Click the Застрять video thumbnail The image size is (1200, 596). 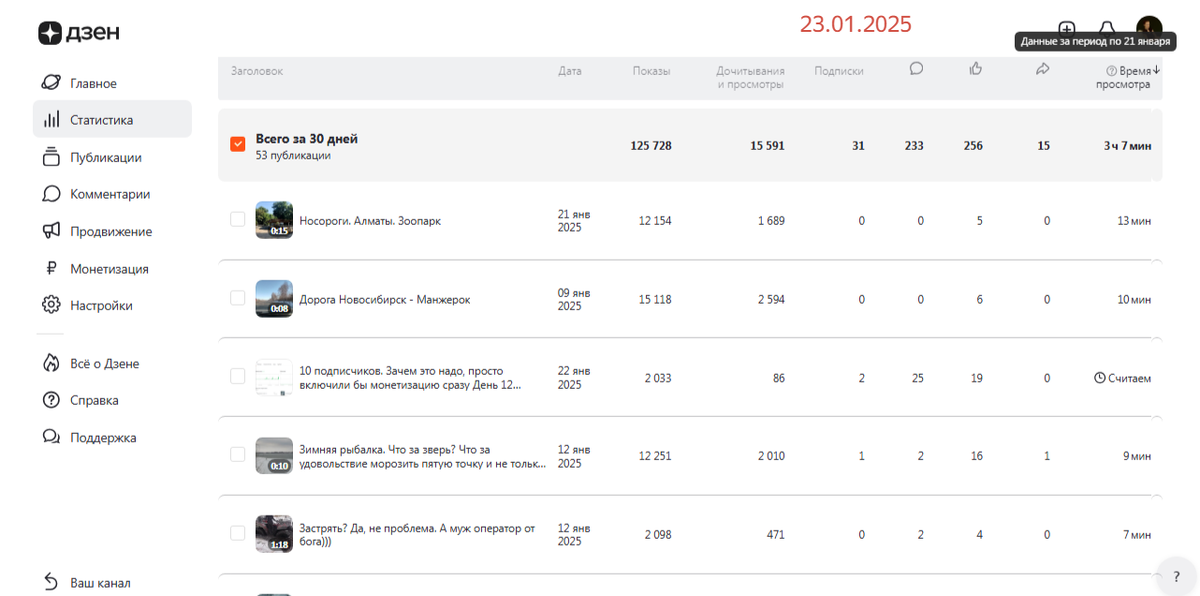(274, 533)
